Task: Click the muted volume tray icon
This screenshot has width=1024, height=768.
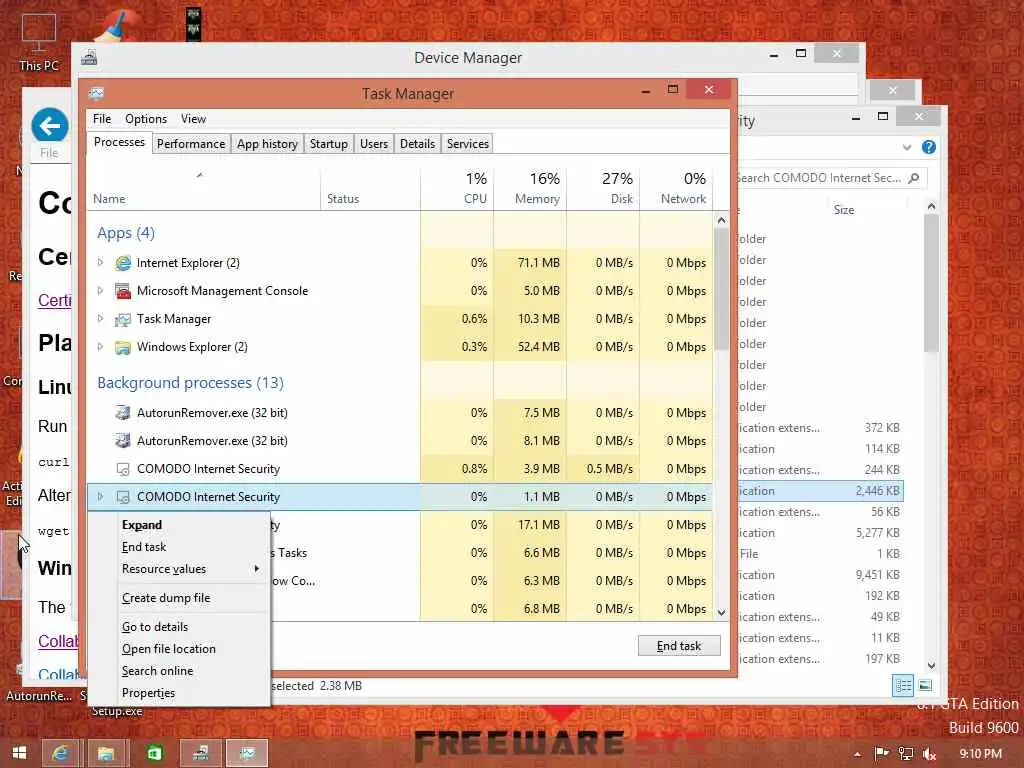Action: (929, 754)
